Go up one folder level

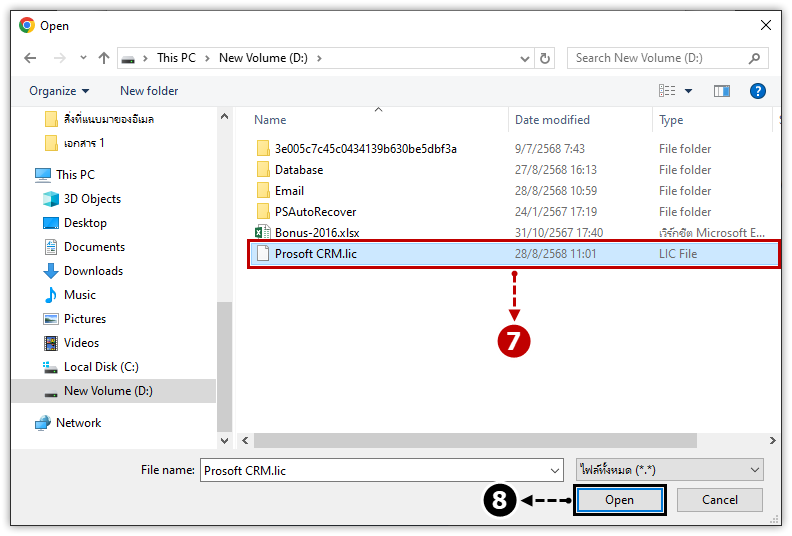(x=104, y=58)
